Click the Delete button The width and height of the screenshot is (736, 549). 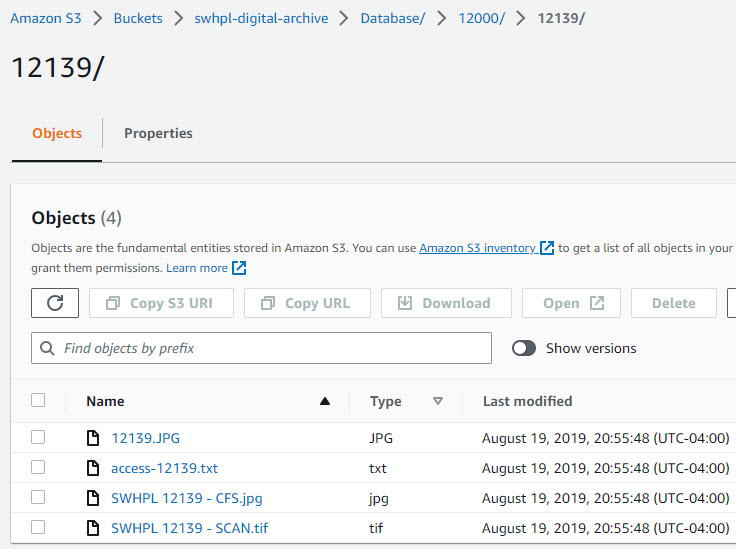click(674, 303)
